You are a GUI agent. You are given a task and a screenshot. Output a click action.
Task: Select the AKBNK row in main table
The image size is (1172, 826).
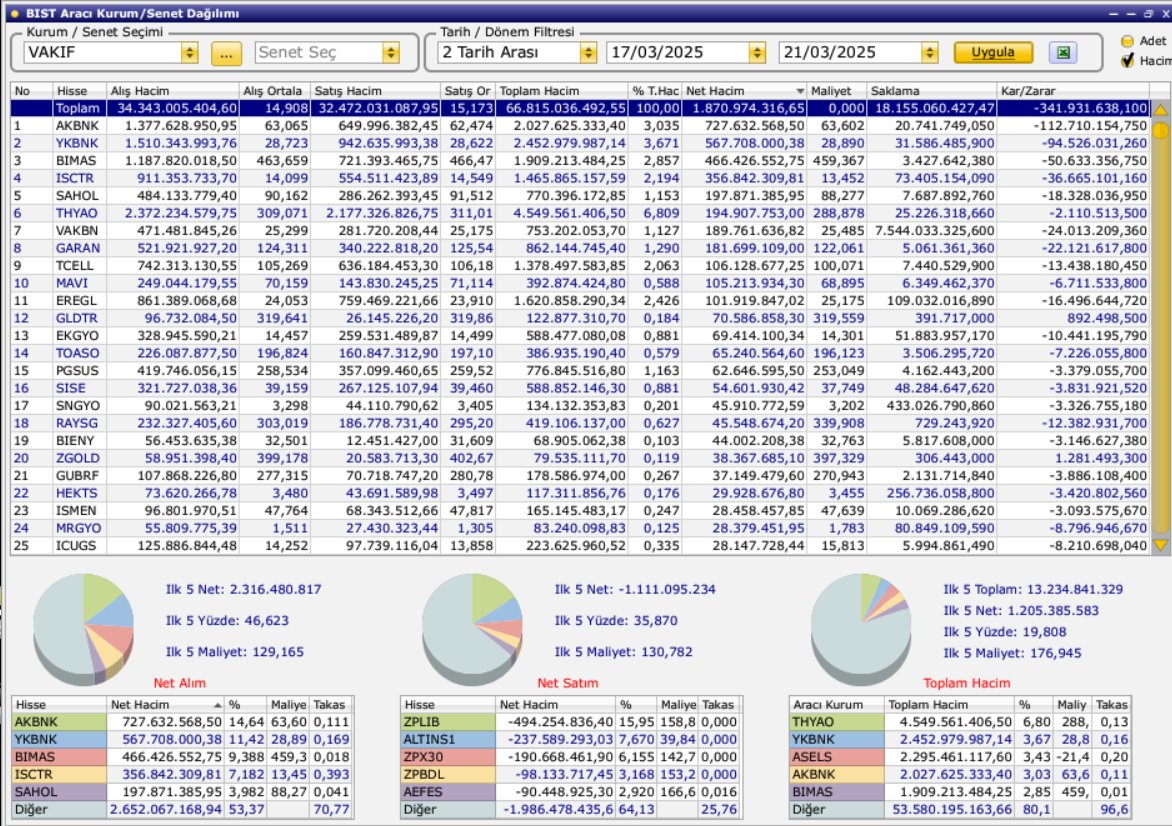pos(580,126)
